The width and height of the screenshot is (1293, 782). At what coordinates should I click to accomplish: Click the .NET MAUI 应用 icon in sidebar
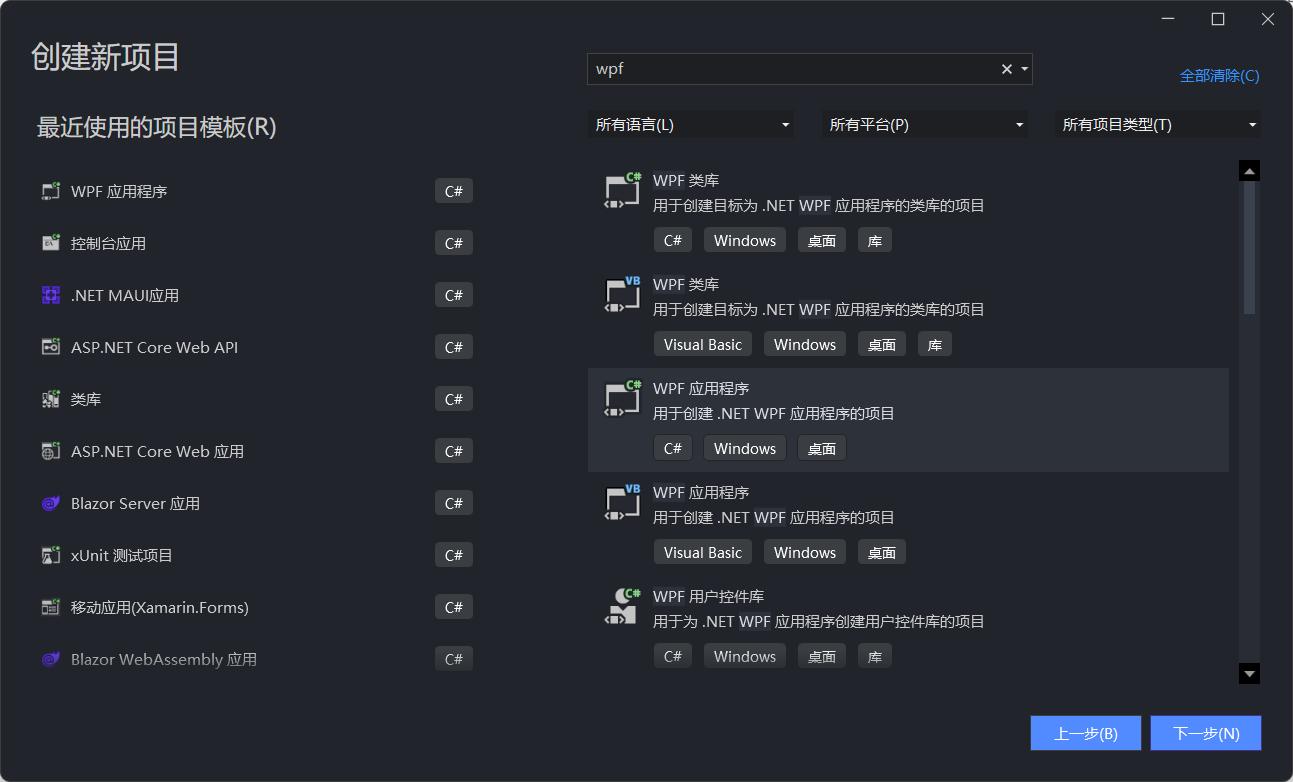pos(50,294)
